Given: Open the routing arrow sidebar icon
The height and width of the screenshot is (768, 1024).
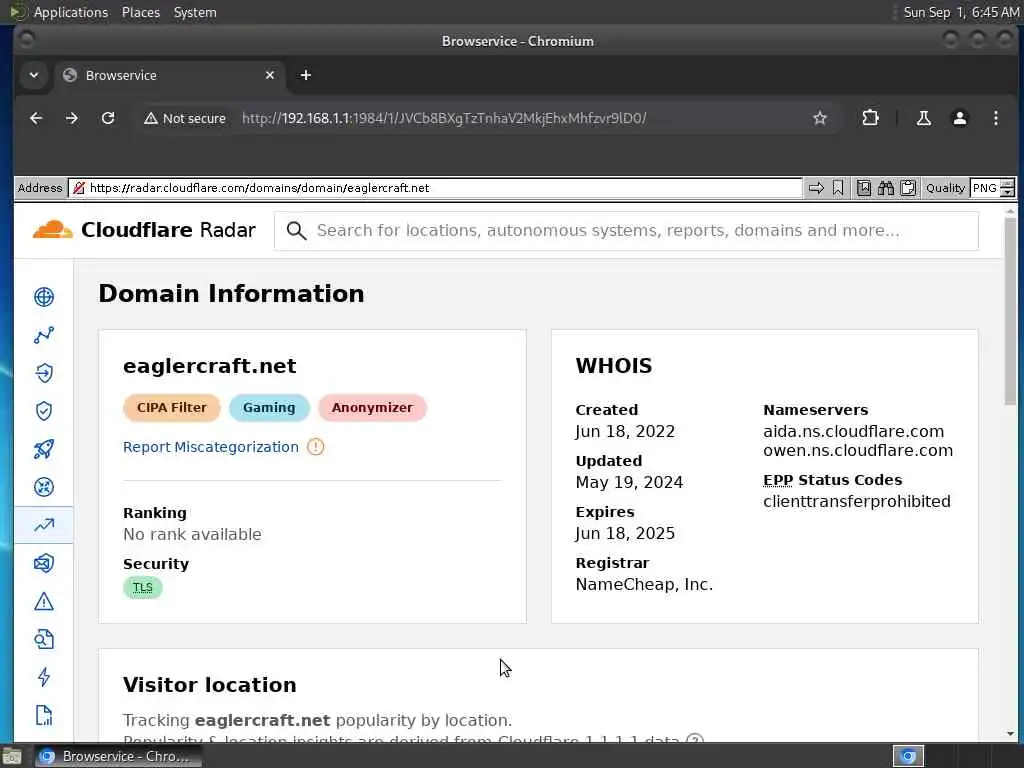Looking at the screenshot, I should pos(44,373).
